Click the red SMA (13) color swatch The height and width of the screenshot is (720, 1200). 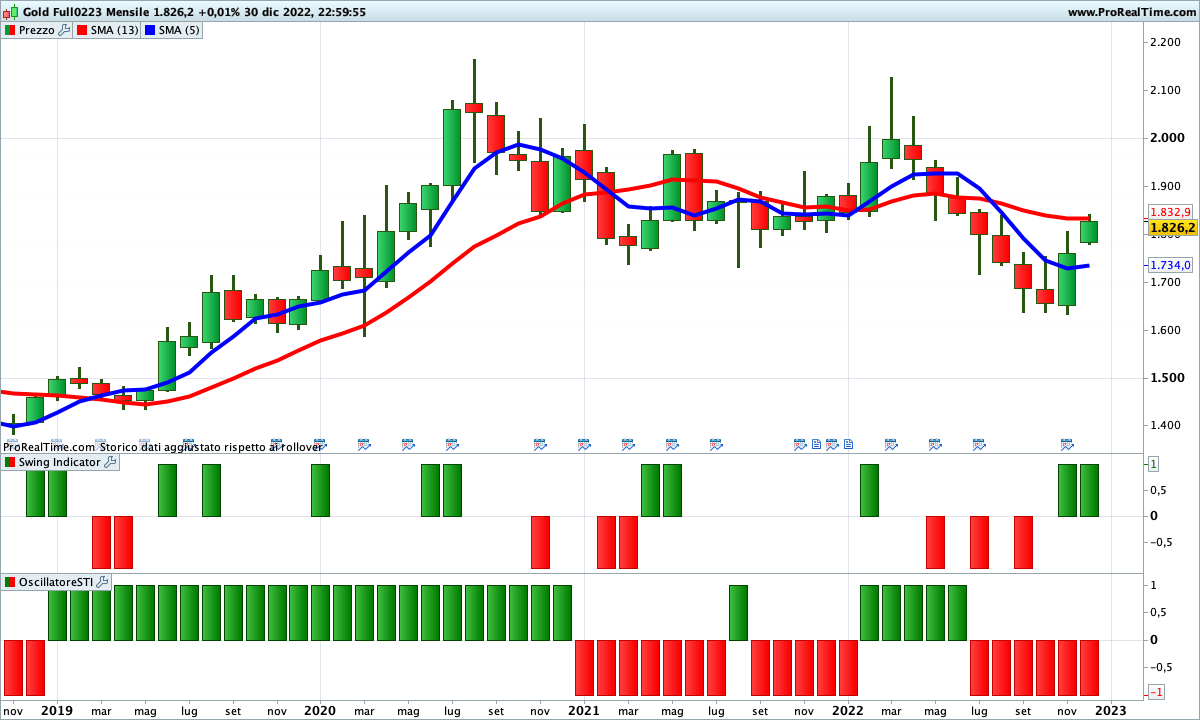tap(82, 30)
